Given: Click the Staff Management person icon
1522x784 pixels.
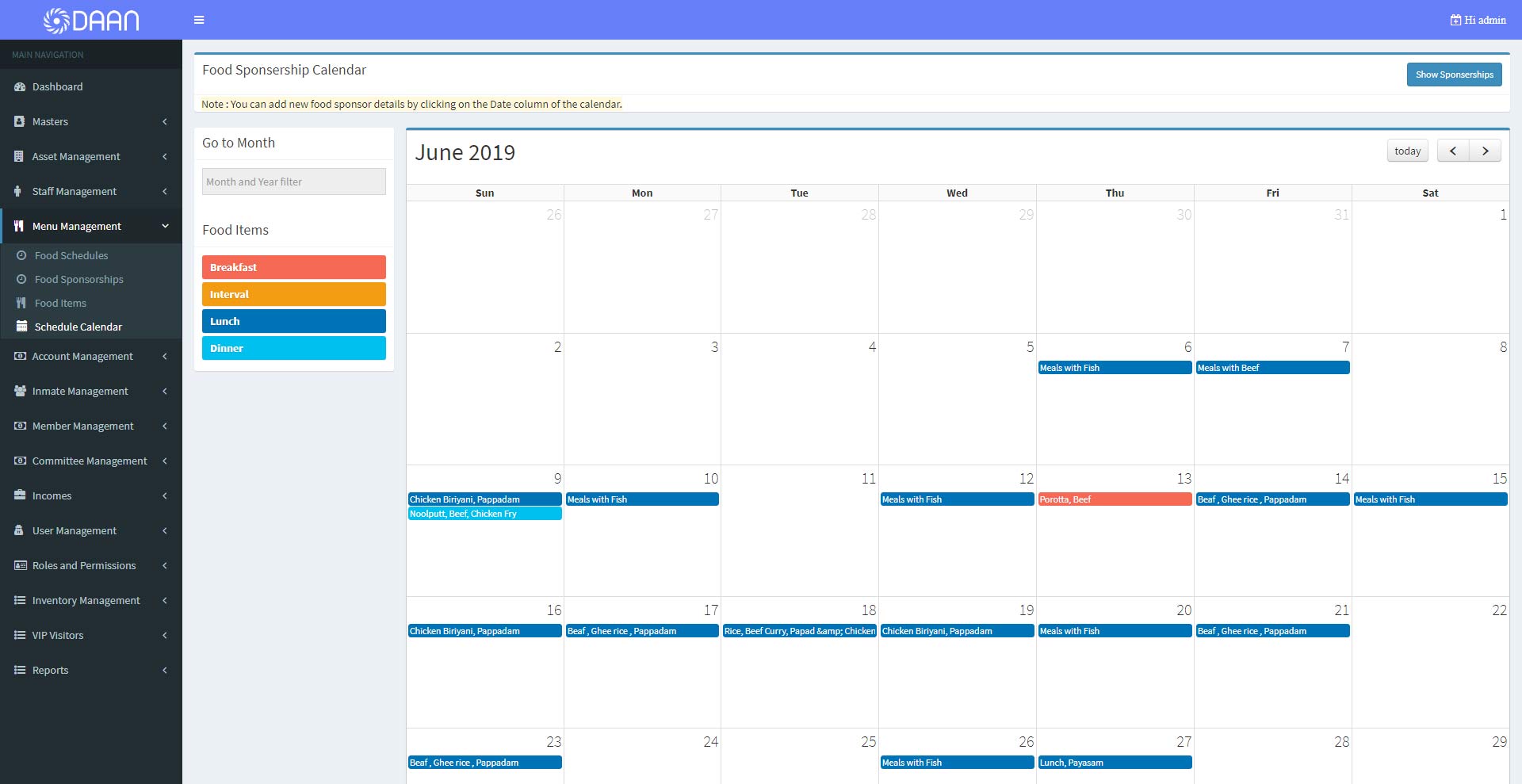Looking at the screenshot, I should click(x=18, y=191).
